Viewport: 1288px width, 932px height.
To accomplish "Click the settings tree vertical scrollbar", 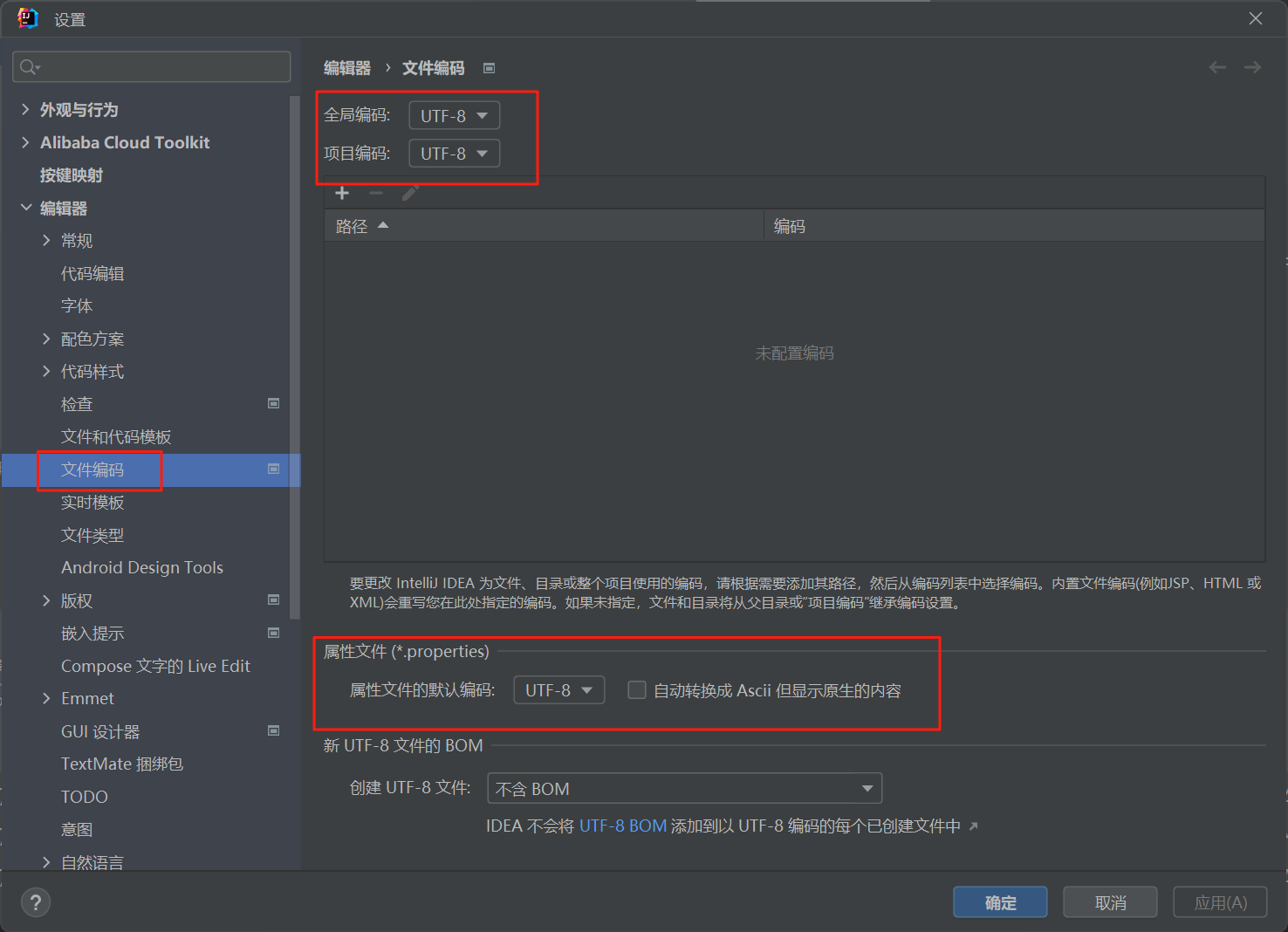I will tap(295, 358).
